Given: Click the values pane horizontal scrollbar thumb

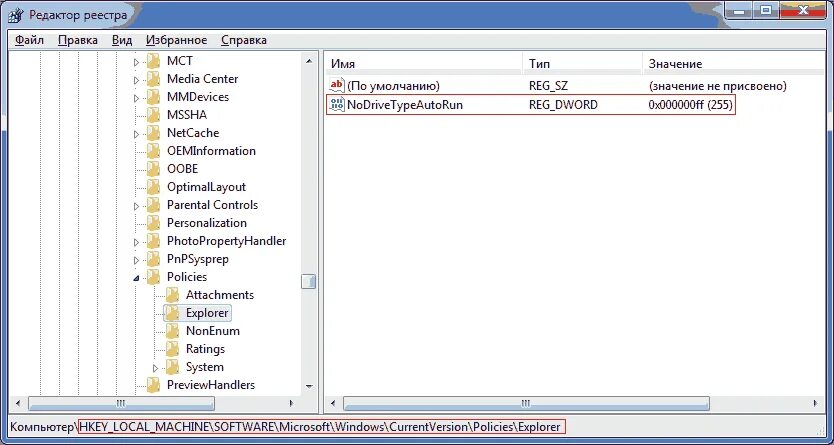Looking at the screenshot, I should click(x=526, y=403).
